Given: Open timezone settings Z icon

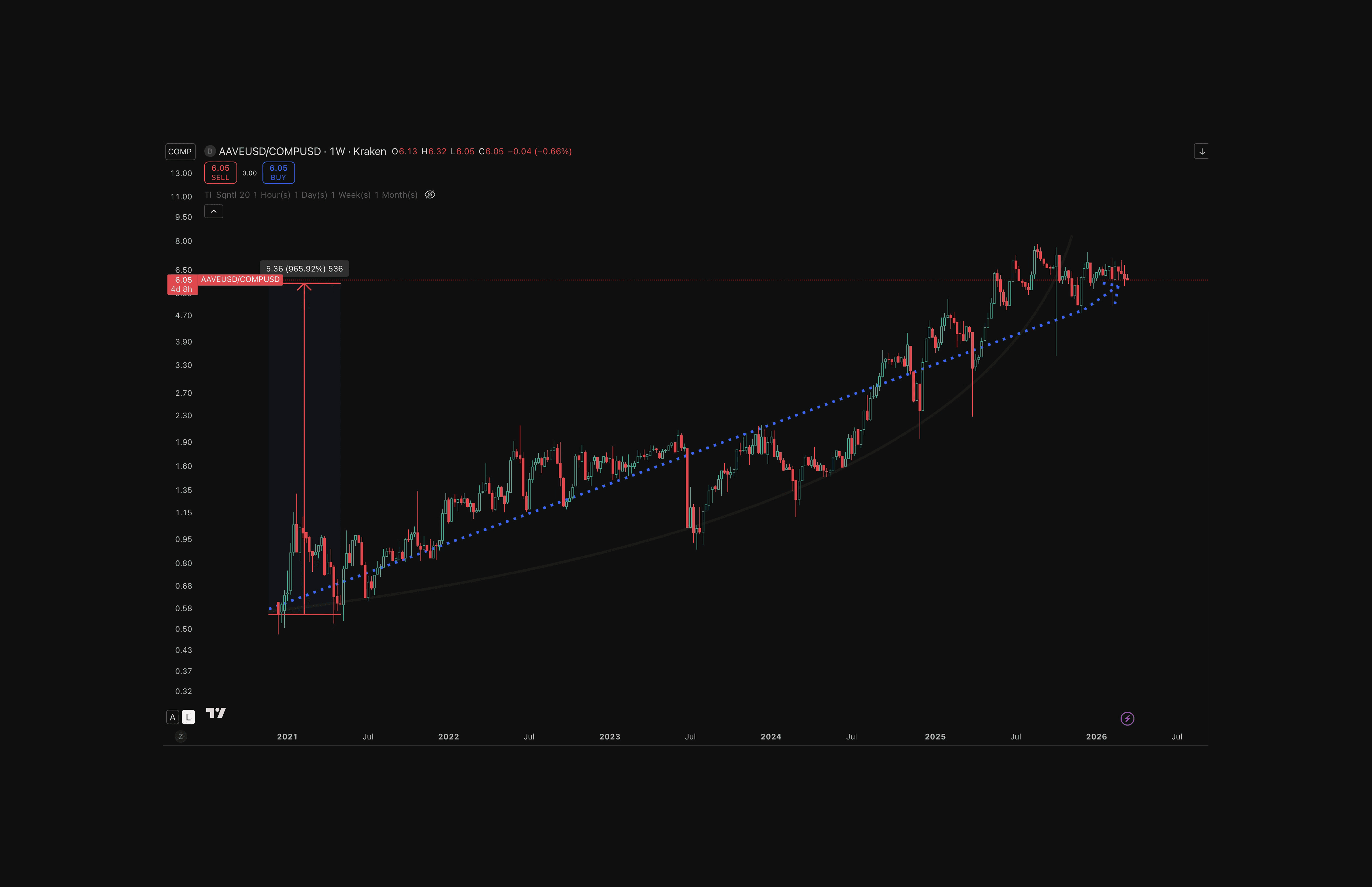Looking at the screenshot, I should [181, 737].
